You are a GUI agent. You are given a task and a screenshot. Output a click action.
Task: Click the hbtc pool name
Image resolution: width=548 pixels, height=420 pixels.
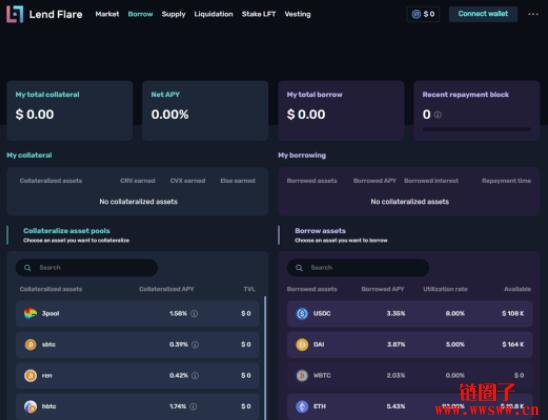click(x=49, y=406)
